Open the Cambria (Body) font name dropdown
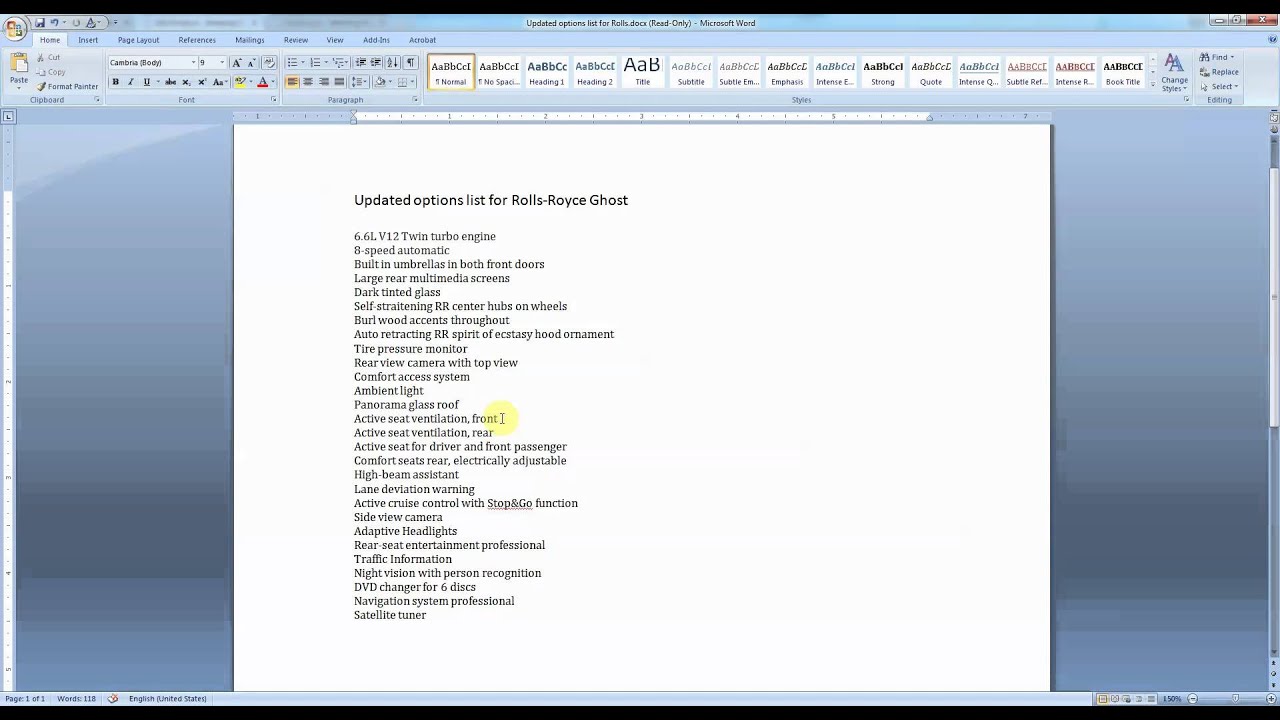Image resolution: width=1280 pixels, height=720 pixels. tap(193, 62)
